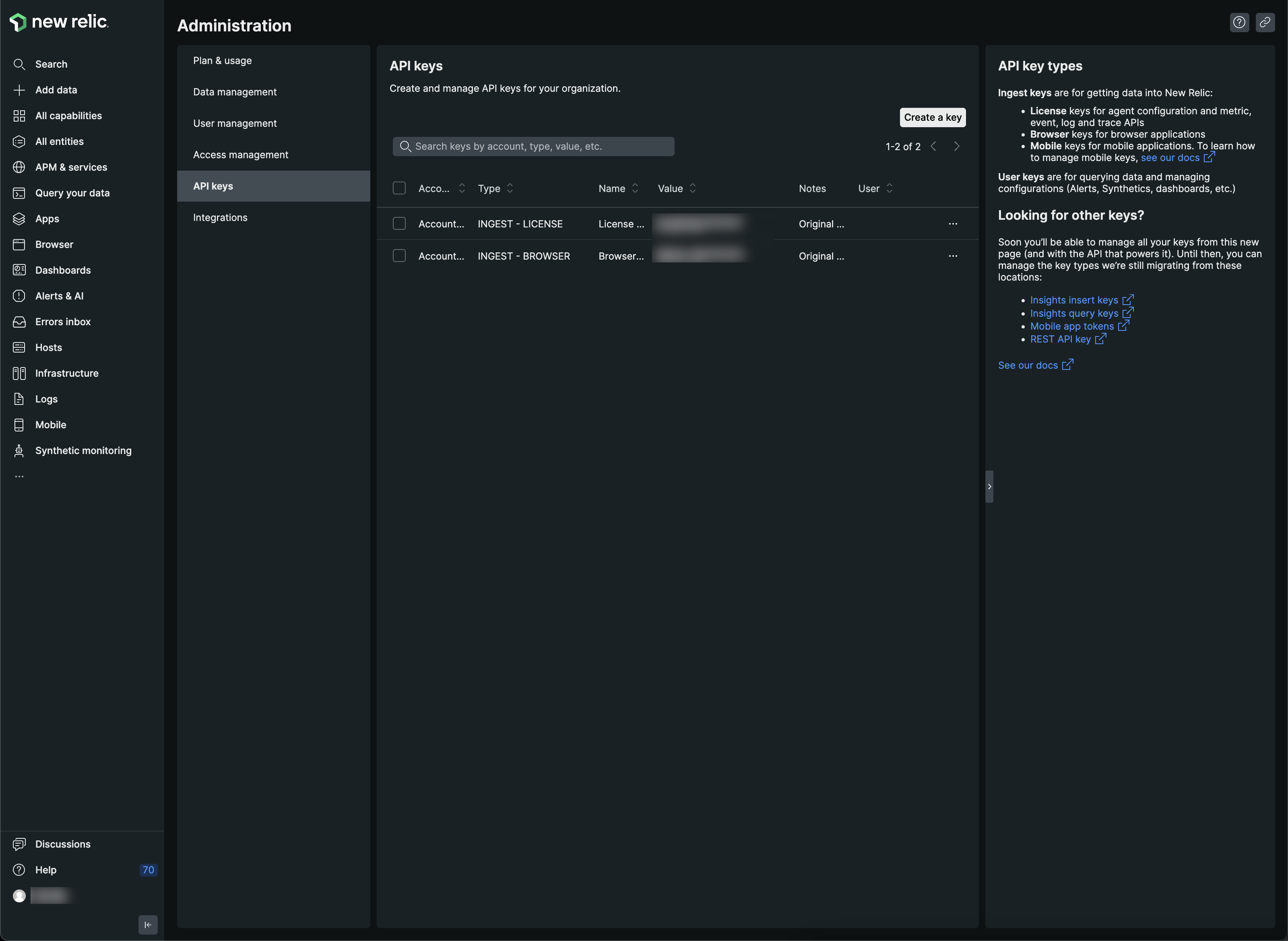
Task: Open All capabilities grid icon
Action: [19, 116]
